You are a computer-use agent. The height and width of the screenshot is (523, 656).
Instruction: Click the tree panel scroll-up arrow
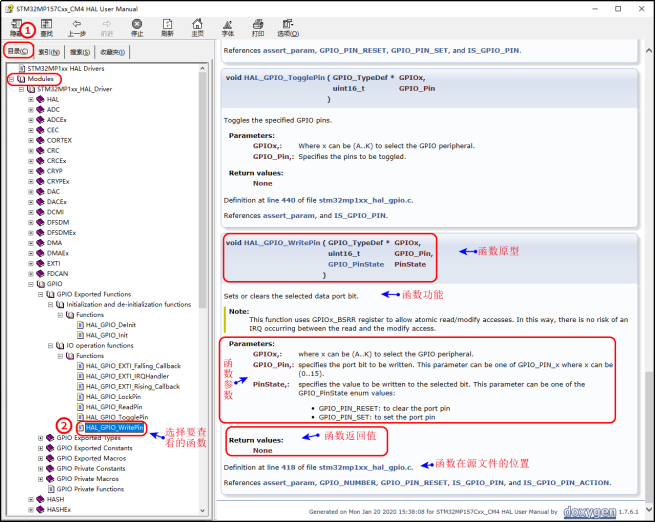click(x=202, y=68)
